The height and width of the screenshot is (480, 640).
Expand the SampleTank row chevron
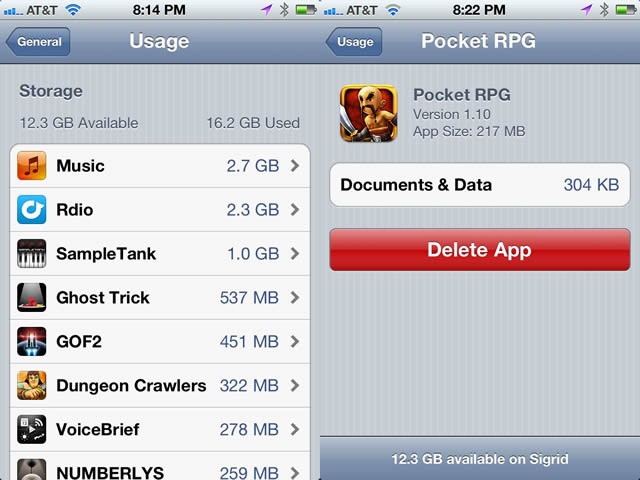[x=295, y=253]
